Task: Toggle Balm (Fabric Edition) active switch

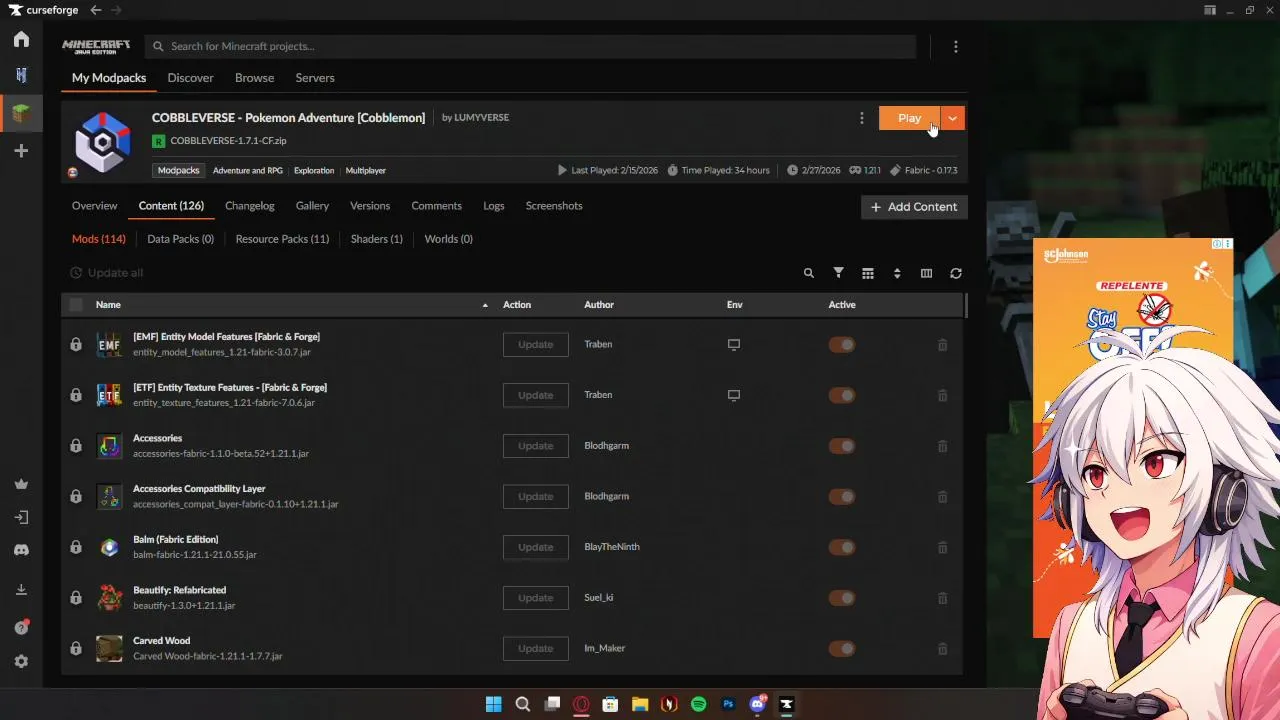Action: click(842, 547)
